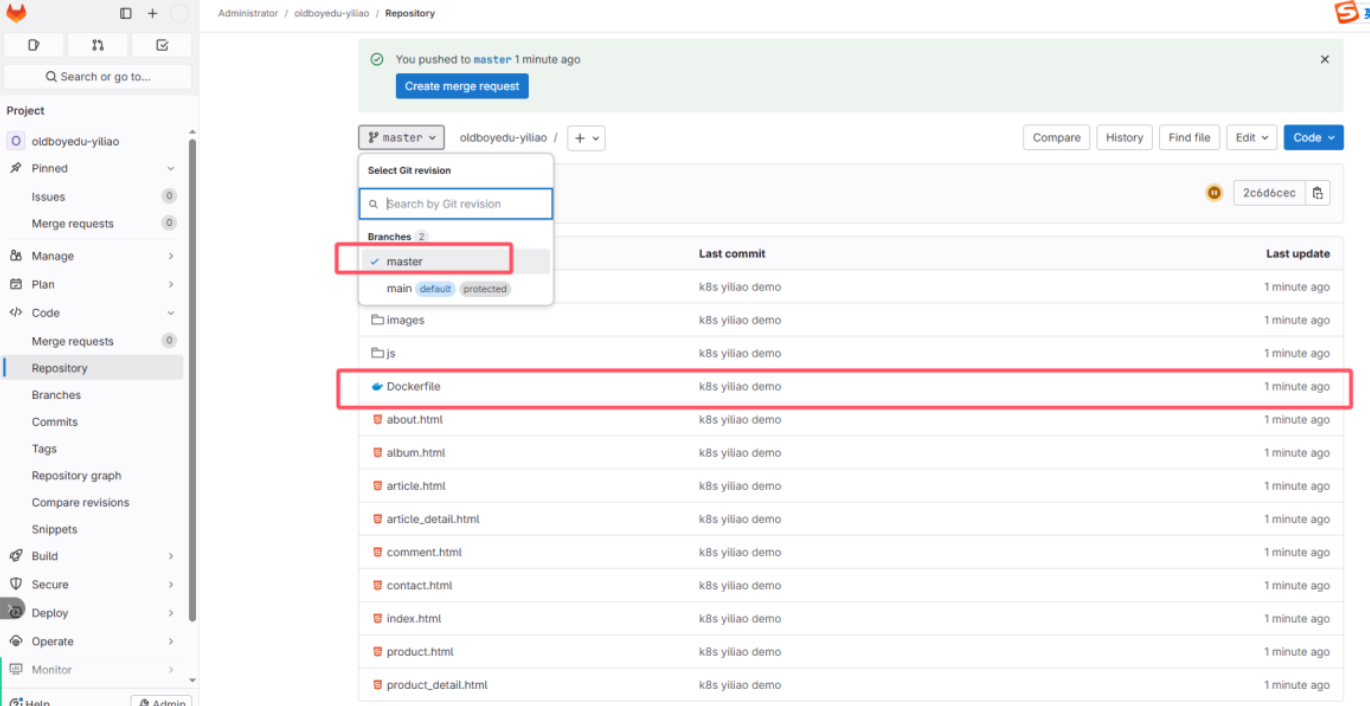The image size is (1370, 706).
Task: Dismiss the pushed-to-master alert banner
Action: [1324, 60]
